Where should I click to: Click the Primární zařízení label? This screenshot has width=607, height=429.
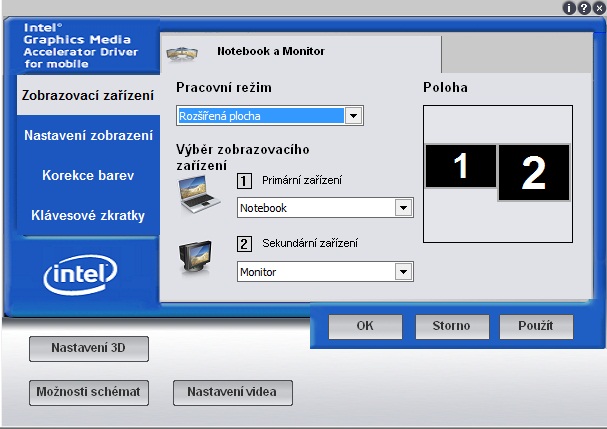pos(302,180)
